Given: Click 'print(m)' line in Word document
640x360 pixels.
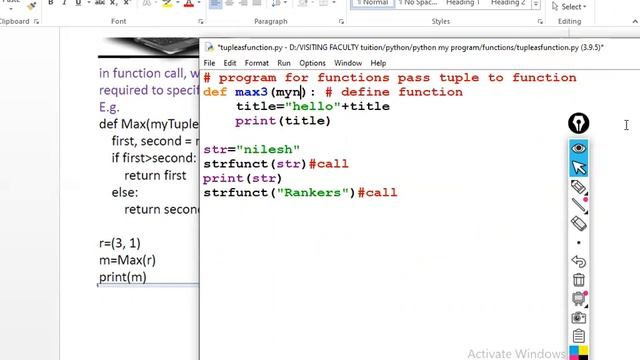Looking at the screenshot, I should 122,277.
